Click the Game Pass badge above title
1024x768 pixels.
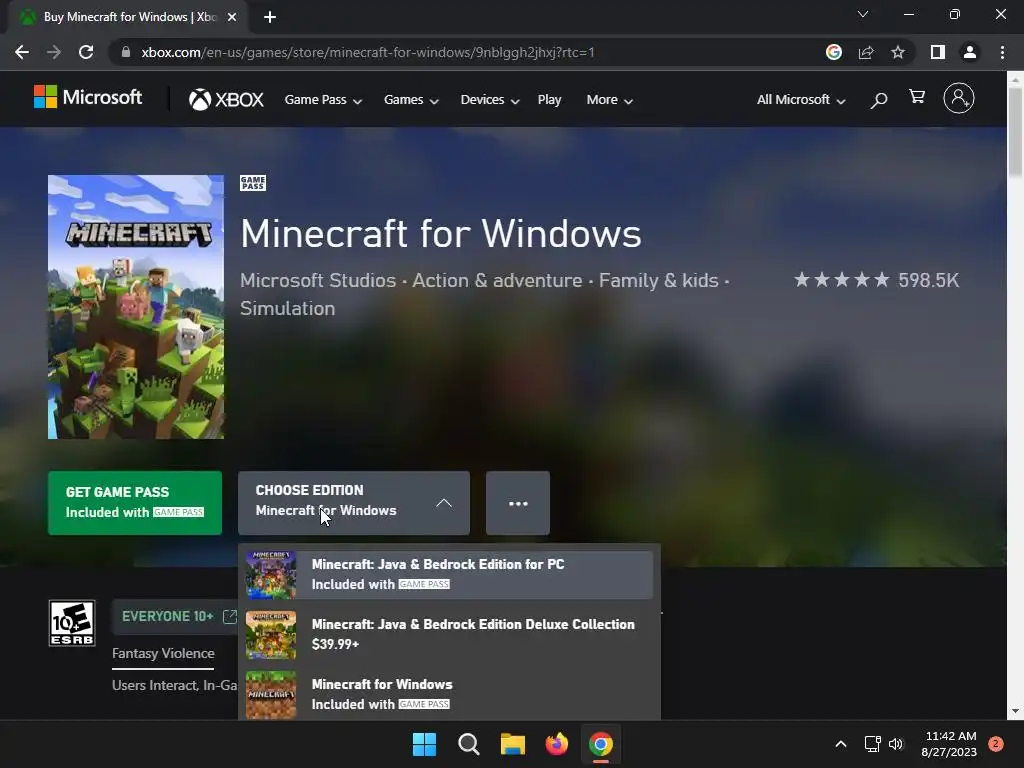tap(253, 183)
